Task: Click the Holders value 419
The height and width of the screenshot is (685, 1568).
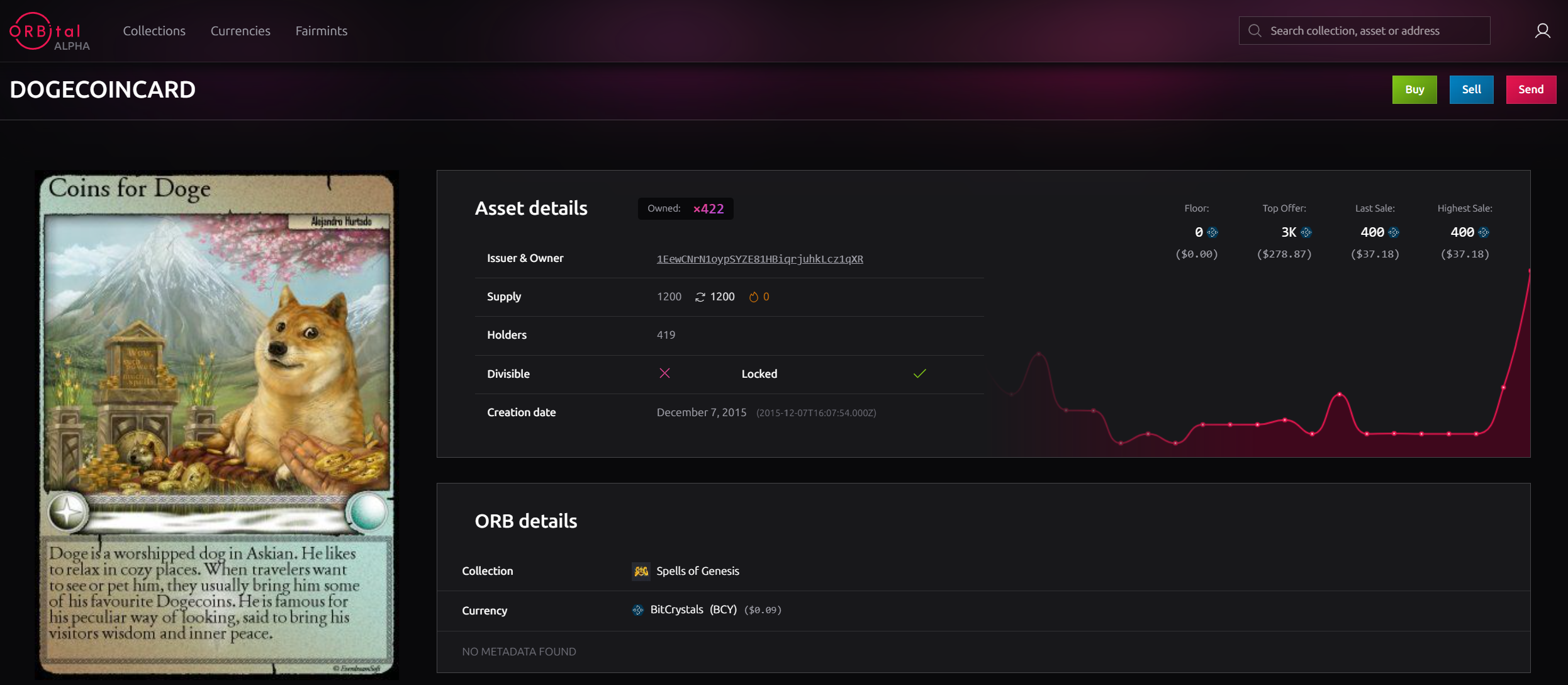Action: 666,335
